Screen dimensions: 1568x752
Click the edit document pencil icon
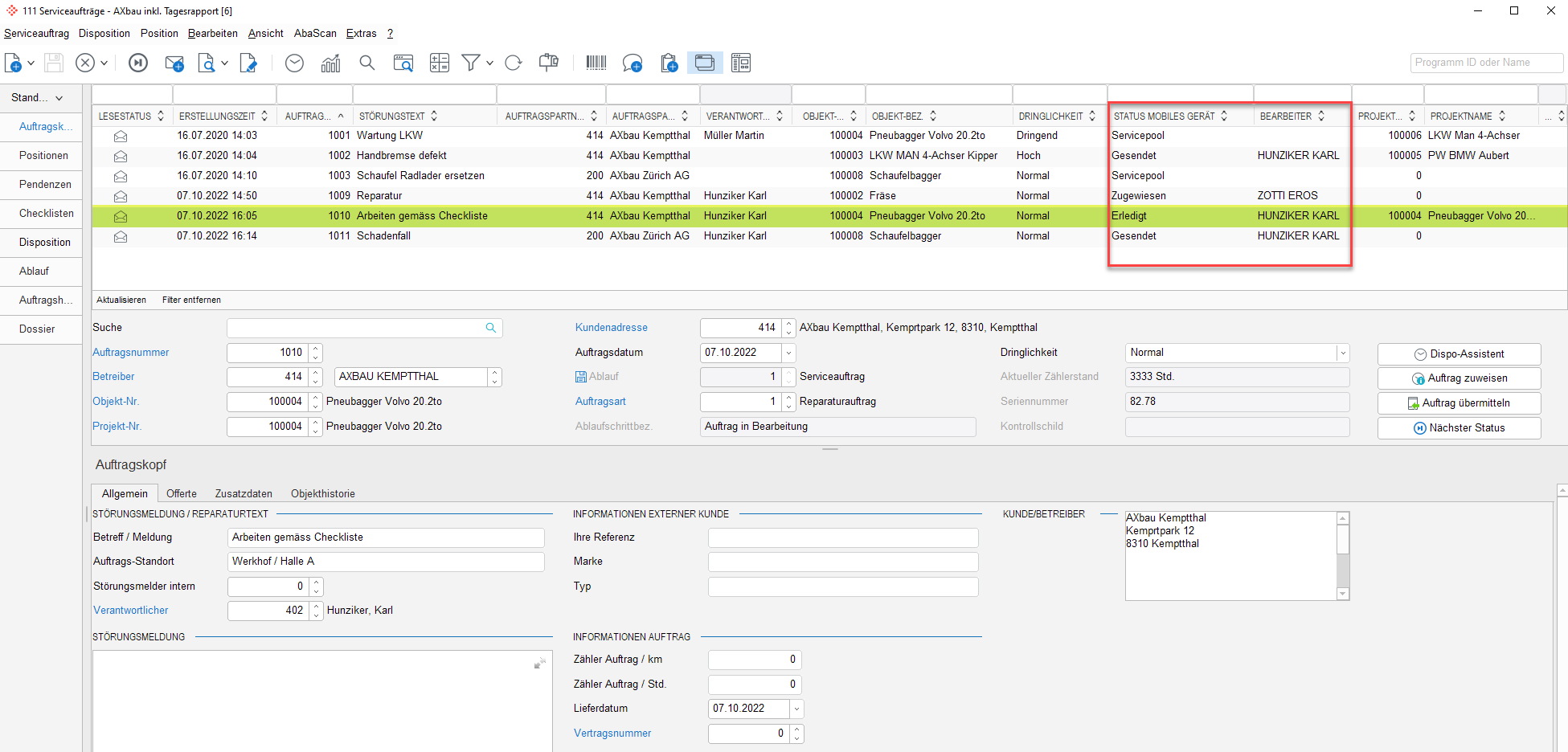[248, 63]
